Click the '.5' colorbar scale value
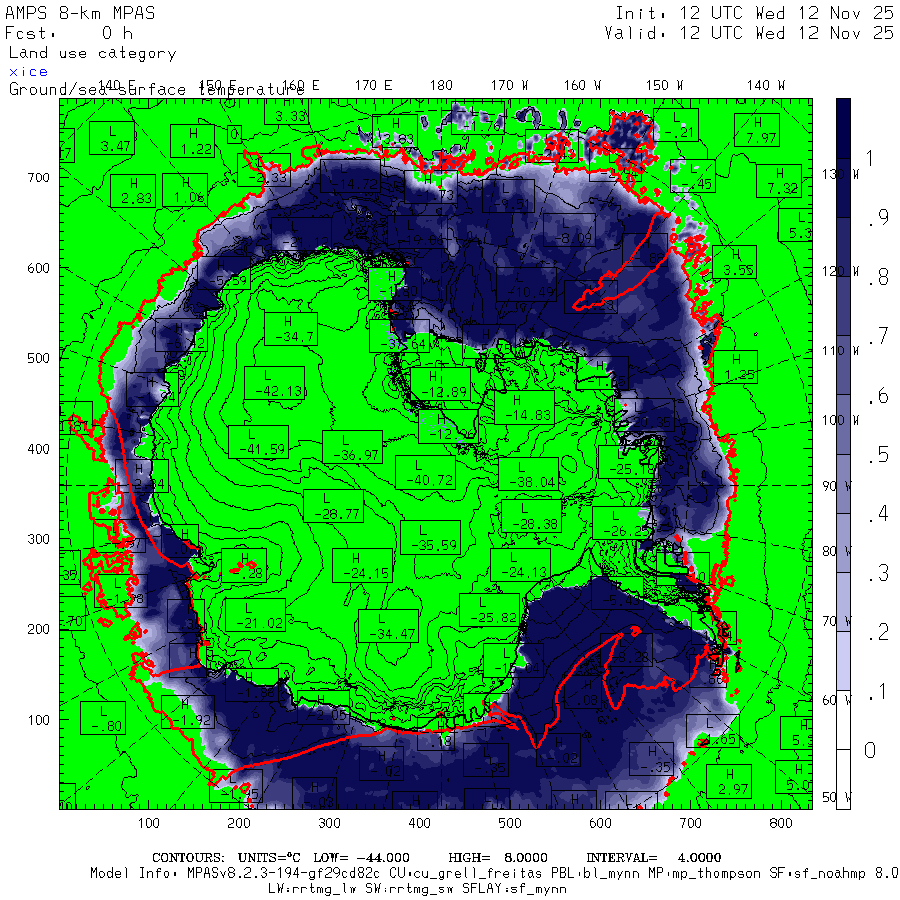Viewport: 900px width, 900px height. pos(879,454)
